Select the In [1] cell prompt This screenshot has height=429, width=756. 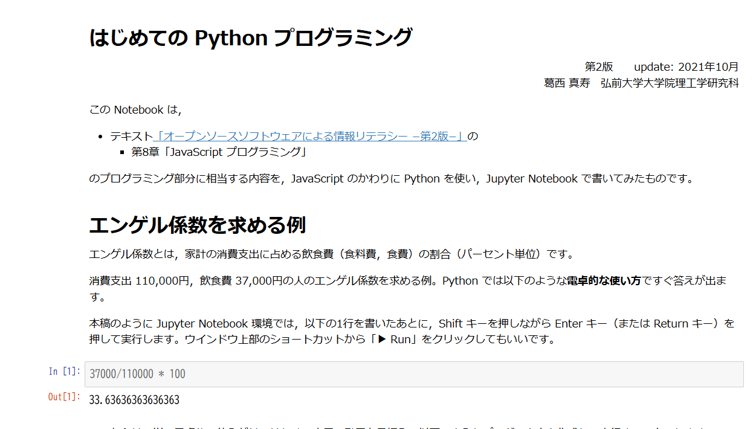(65, 372)
